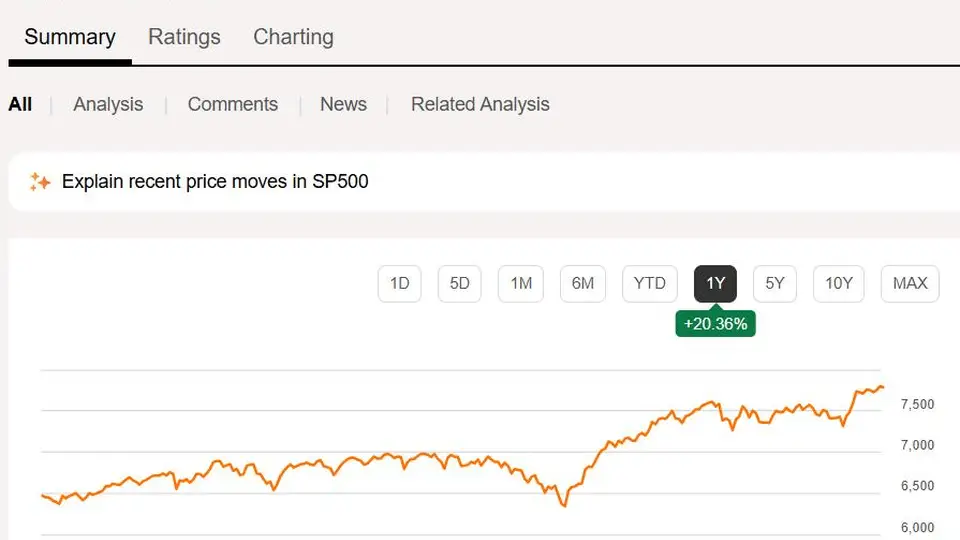Switch chart to 6M range

coord(583,283)
